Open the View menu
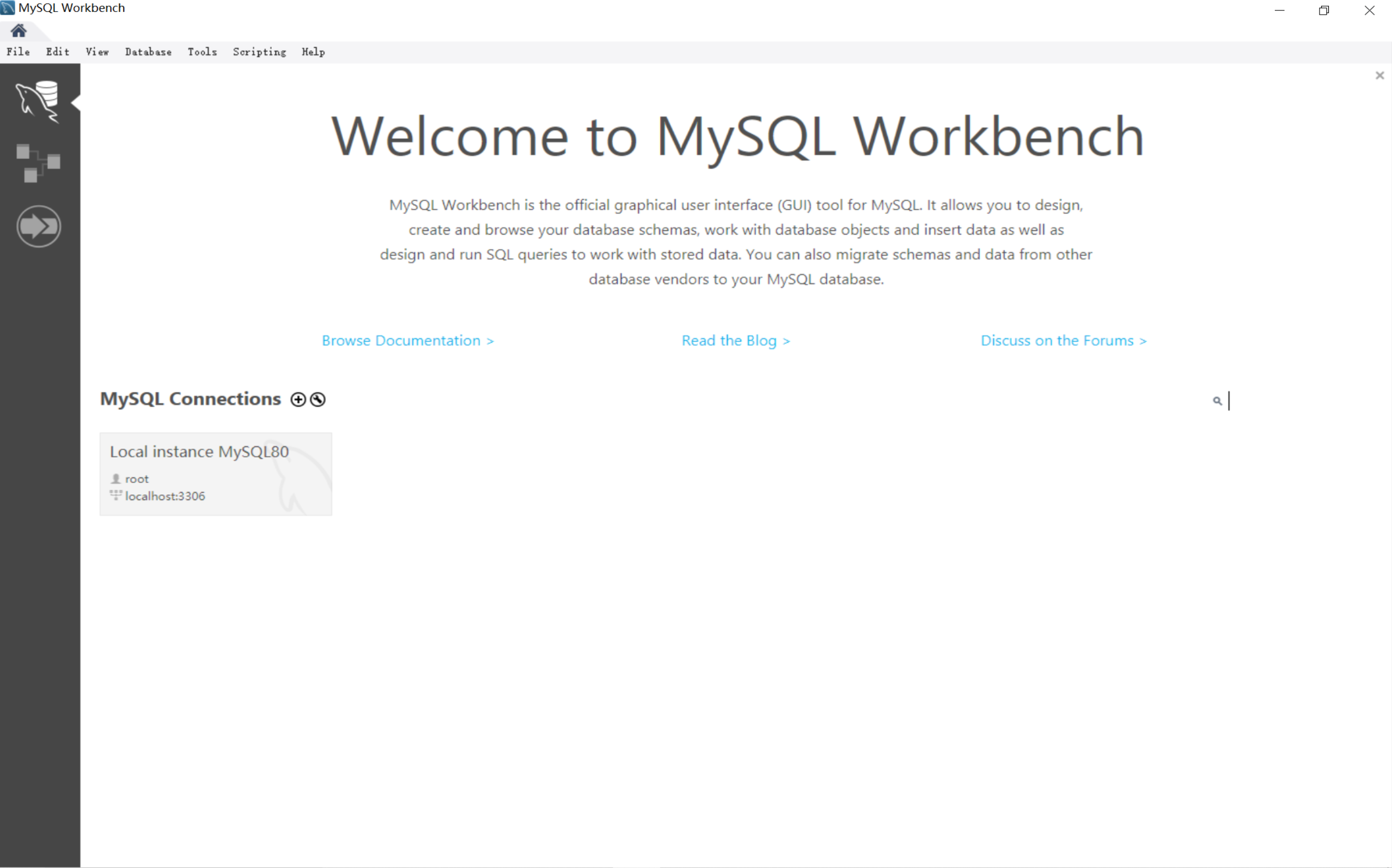The height and width of the screenshot is (868, 1392). pyautogui.click(x=96, y=52)
